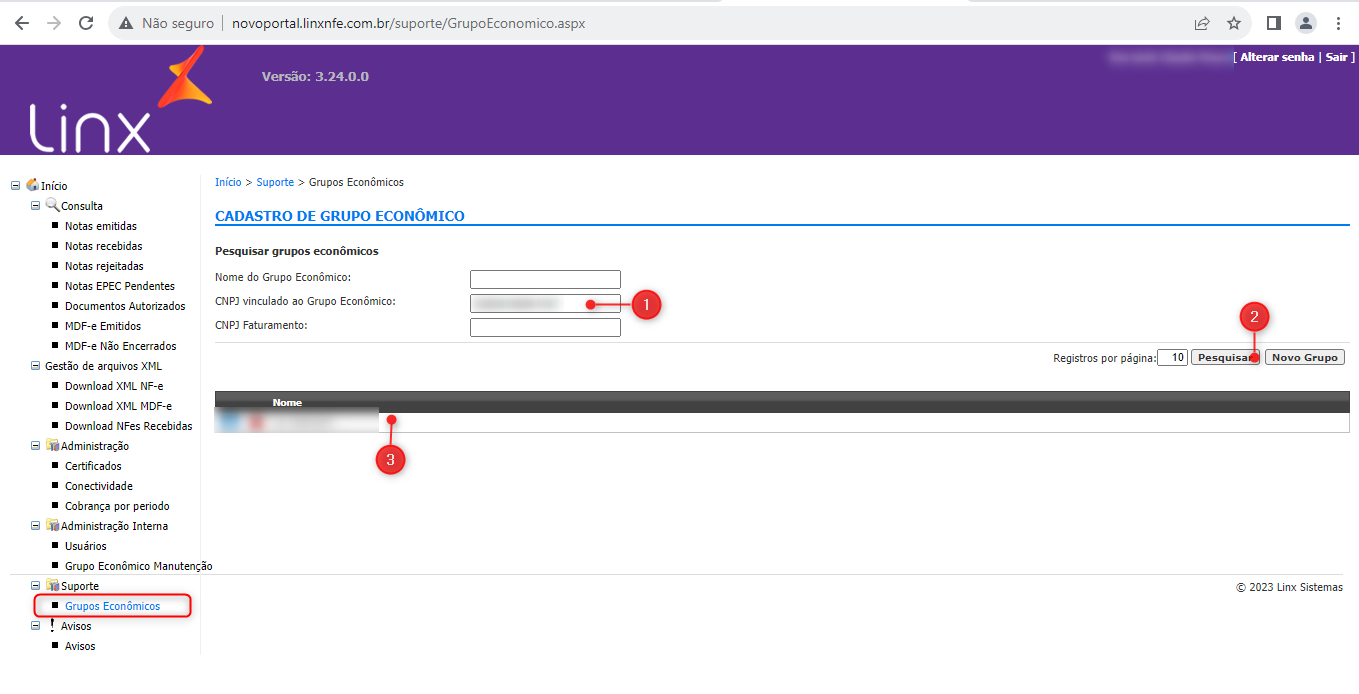Collapse the Início root tree node
The width and height of the screenshot is (1359, 694).
[x=16, y=186]
